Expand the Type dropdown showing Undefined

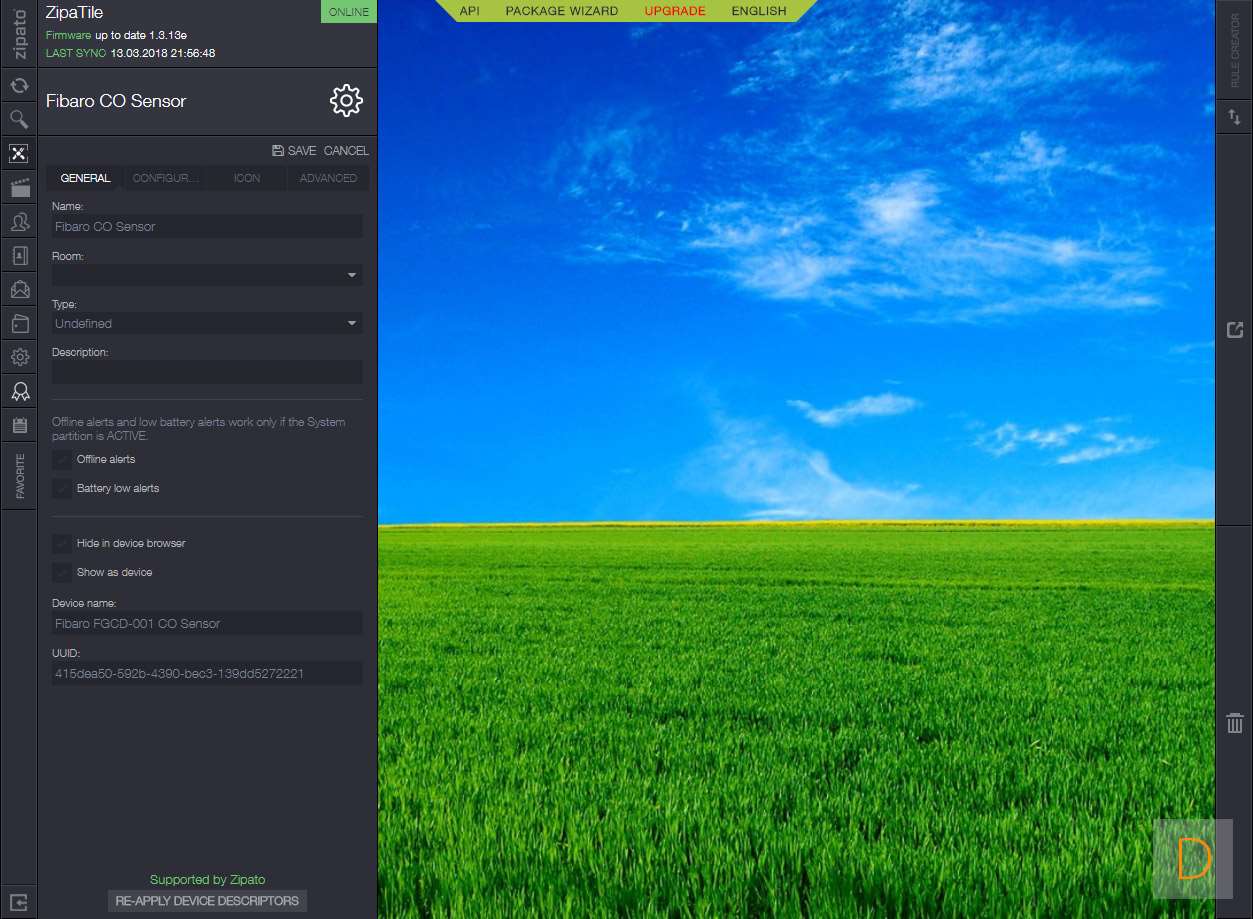coord(207,324)
